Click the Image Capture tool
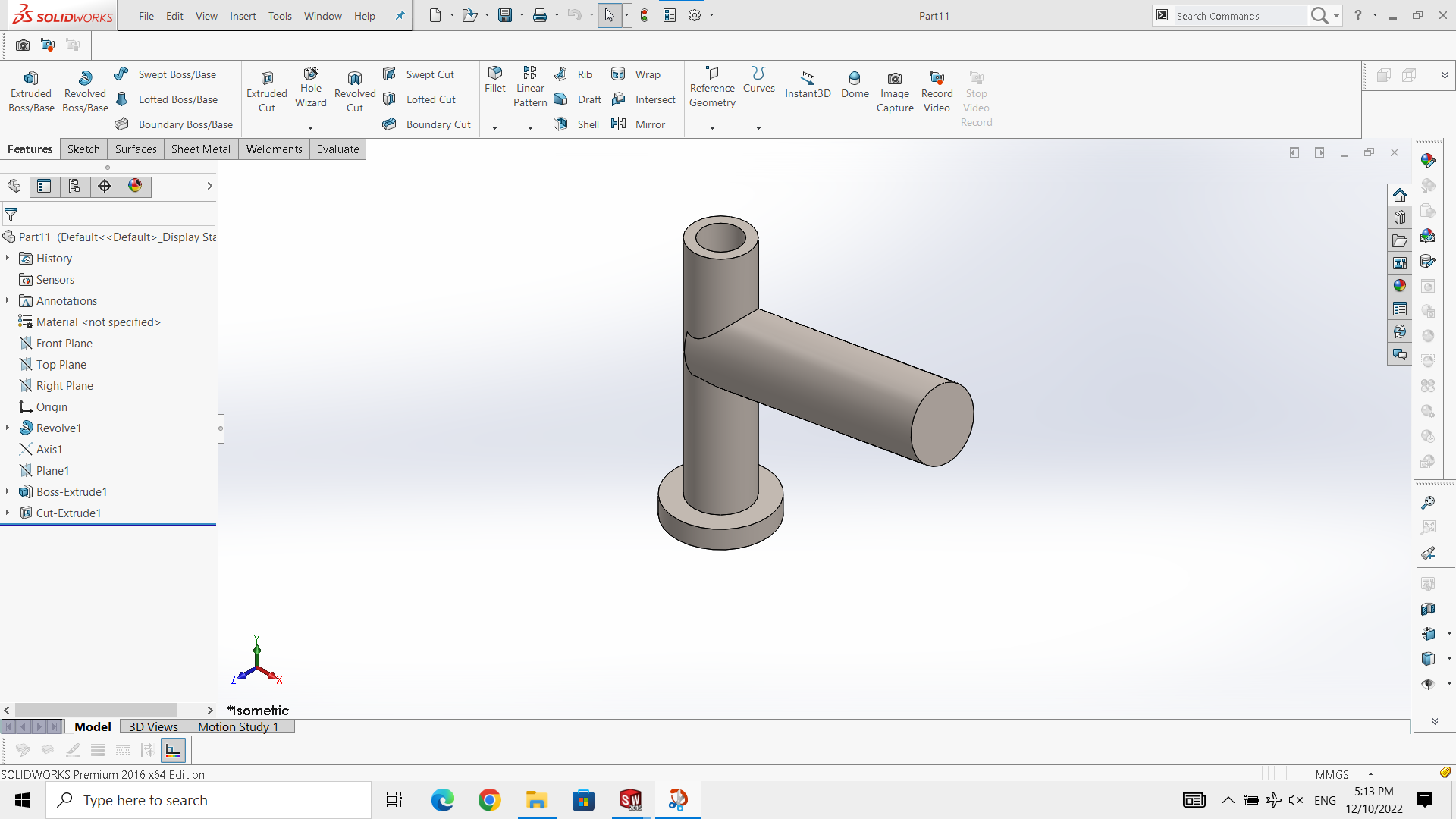The width and height of the screenshot is (1456, 819). pos(895,92)
